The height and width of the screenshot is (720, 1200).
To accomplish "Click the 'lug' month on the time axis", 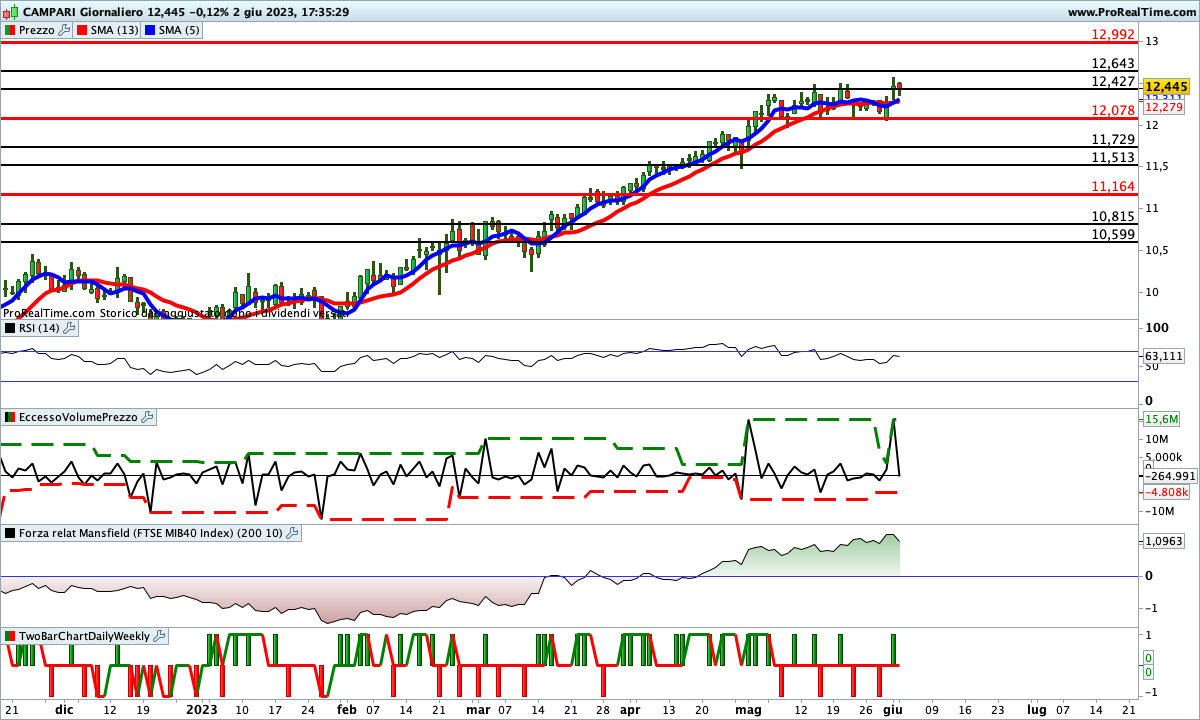I will tap(1037, 709).
